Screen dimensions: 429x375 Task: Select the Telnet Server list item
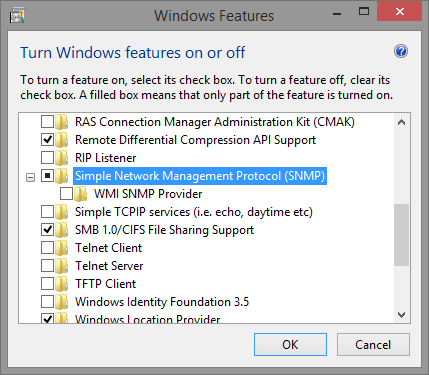click(109, 266)
